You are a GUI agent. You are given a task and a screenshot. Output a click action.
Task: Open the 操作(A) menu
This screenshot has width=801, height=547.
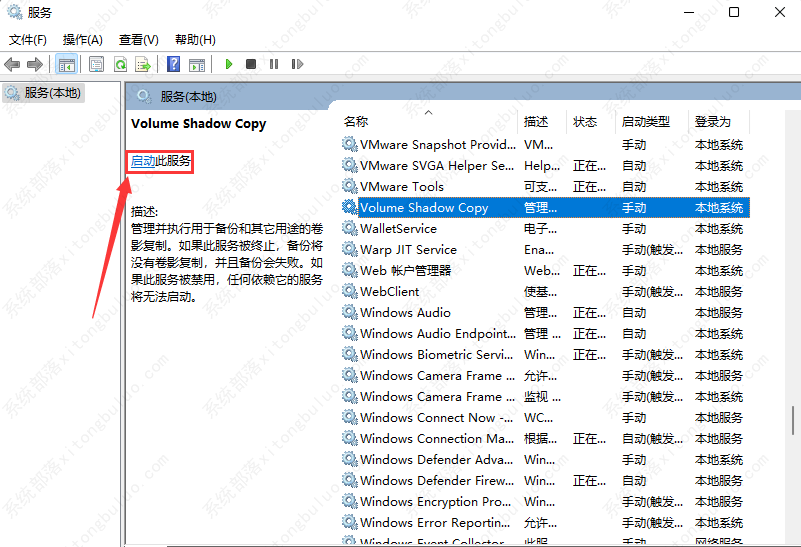(x=82, y=40)
